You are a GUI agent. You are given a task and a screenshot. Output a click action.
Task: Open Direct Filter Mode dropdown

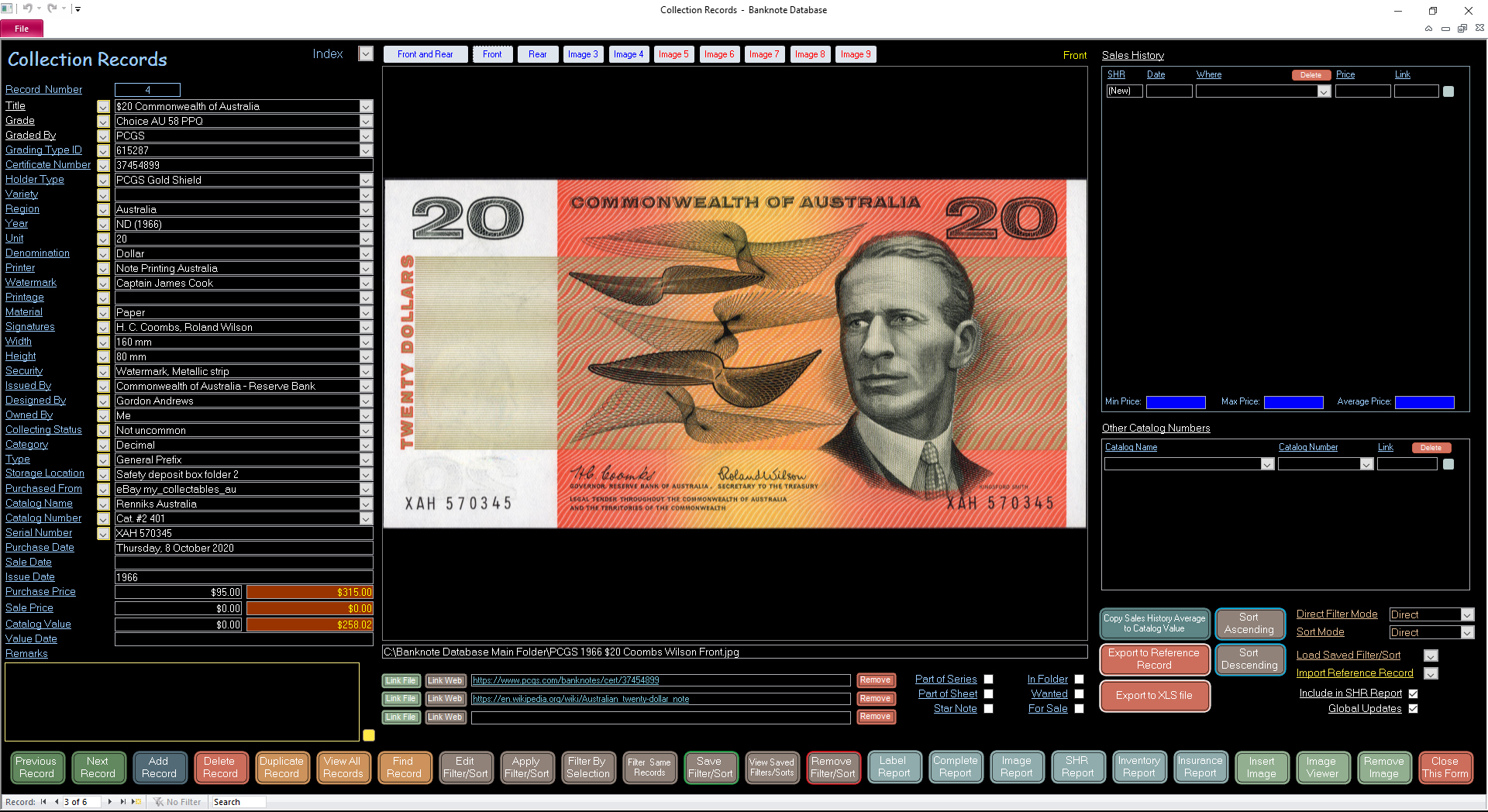tap(1466, 615)
